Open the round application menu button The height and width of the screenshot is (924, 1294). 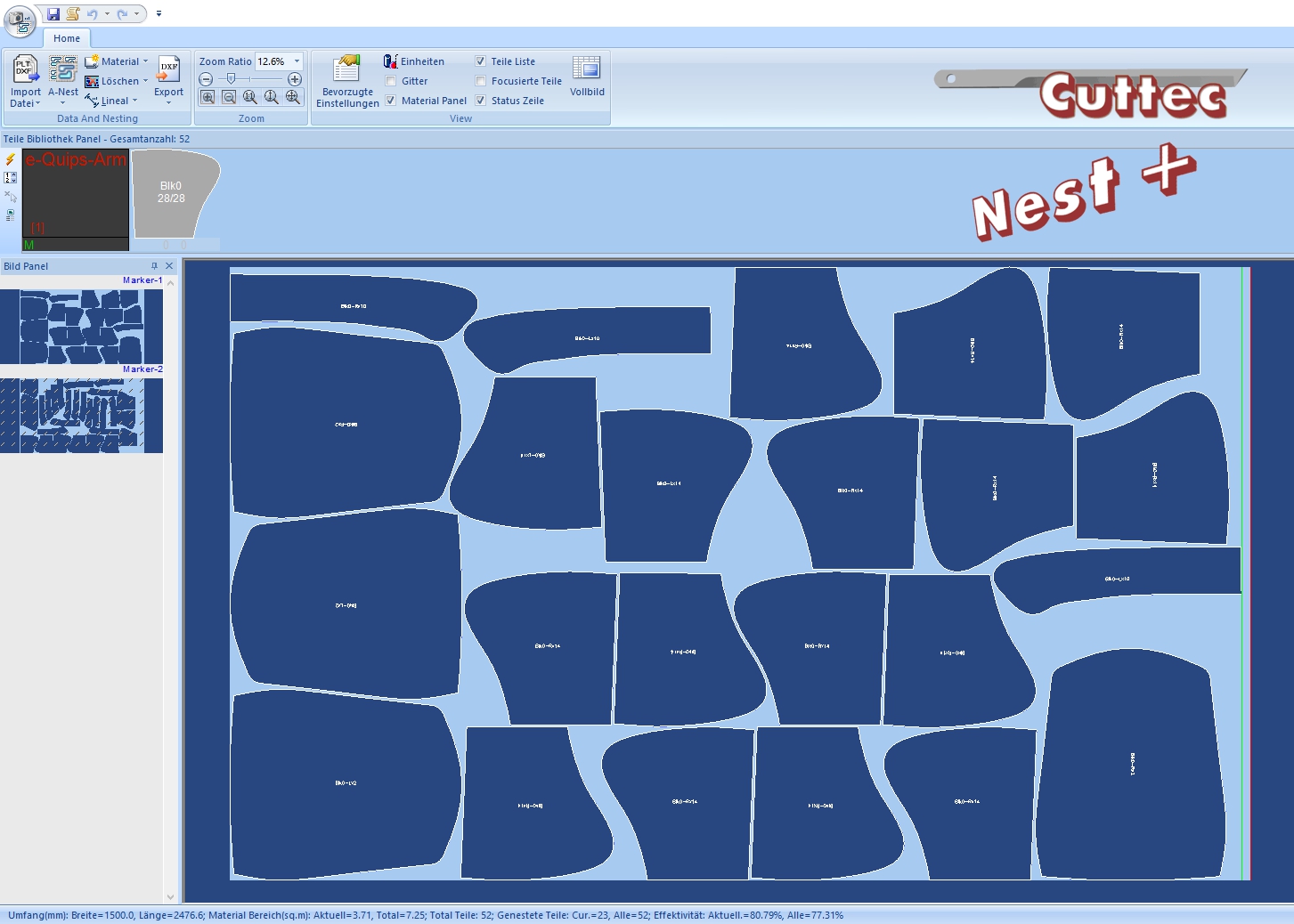point(19,20)
